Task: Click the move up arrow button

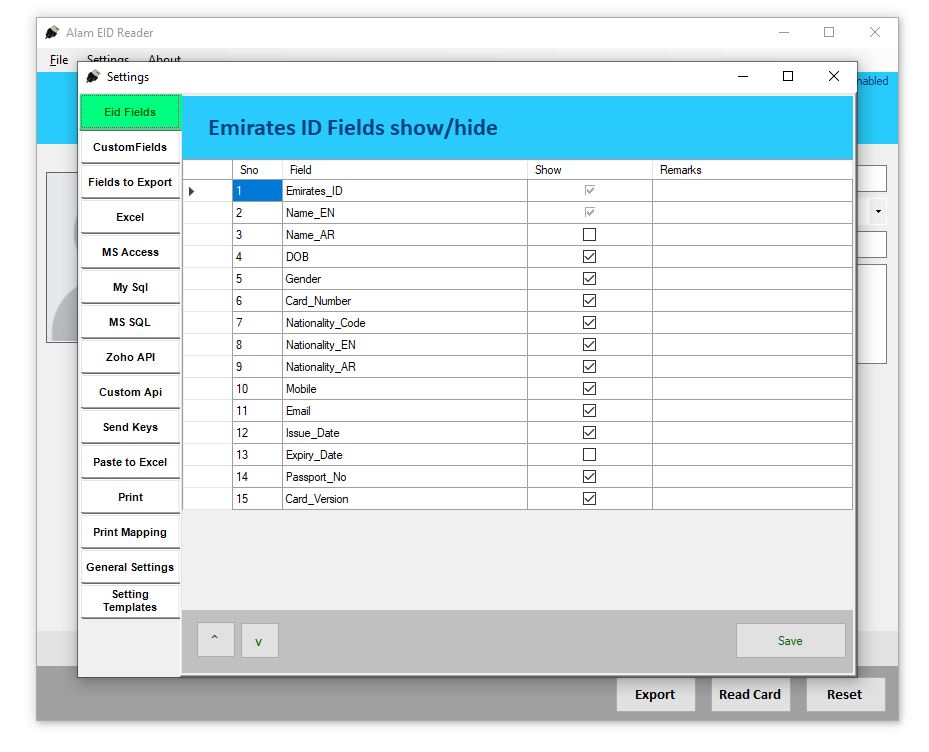Action: (216, 640)
